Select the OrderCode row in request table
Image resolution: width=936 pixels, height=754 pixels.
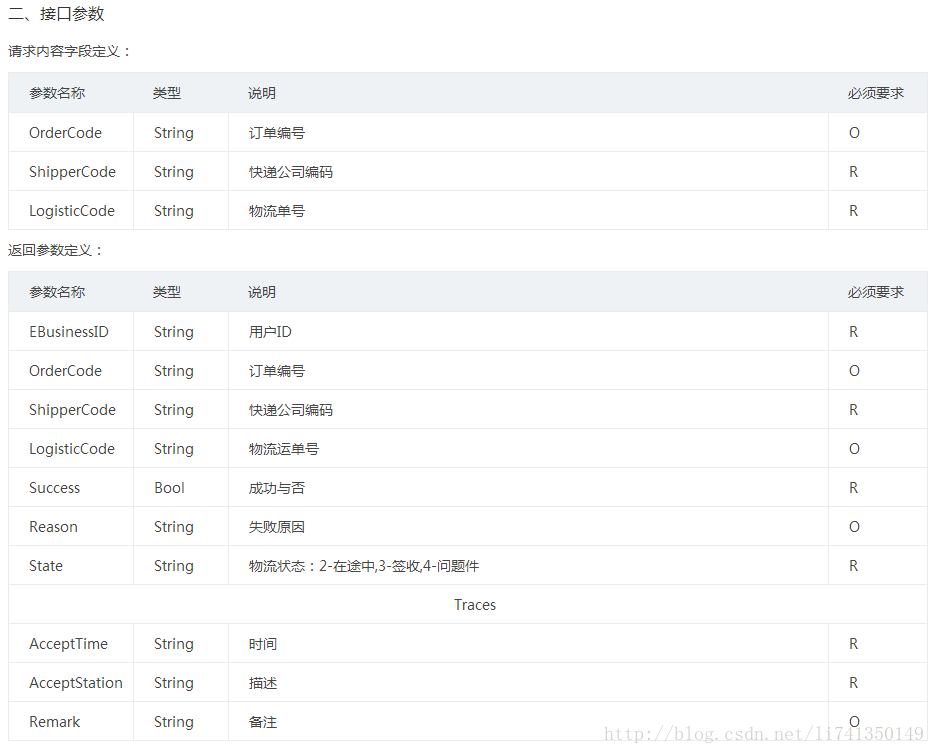65,132
